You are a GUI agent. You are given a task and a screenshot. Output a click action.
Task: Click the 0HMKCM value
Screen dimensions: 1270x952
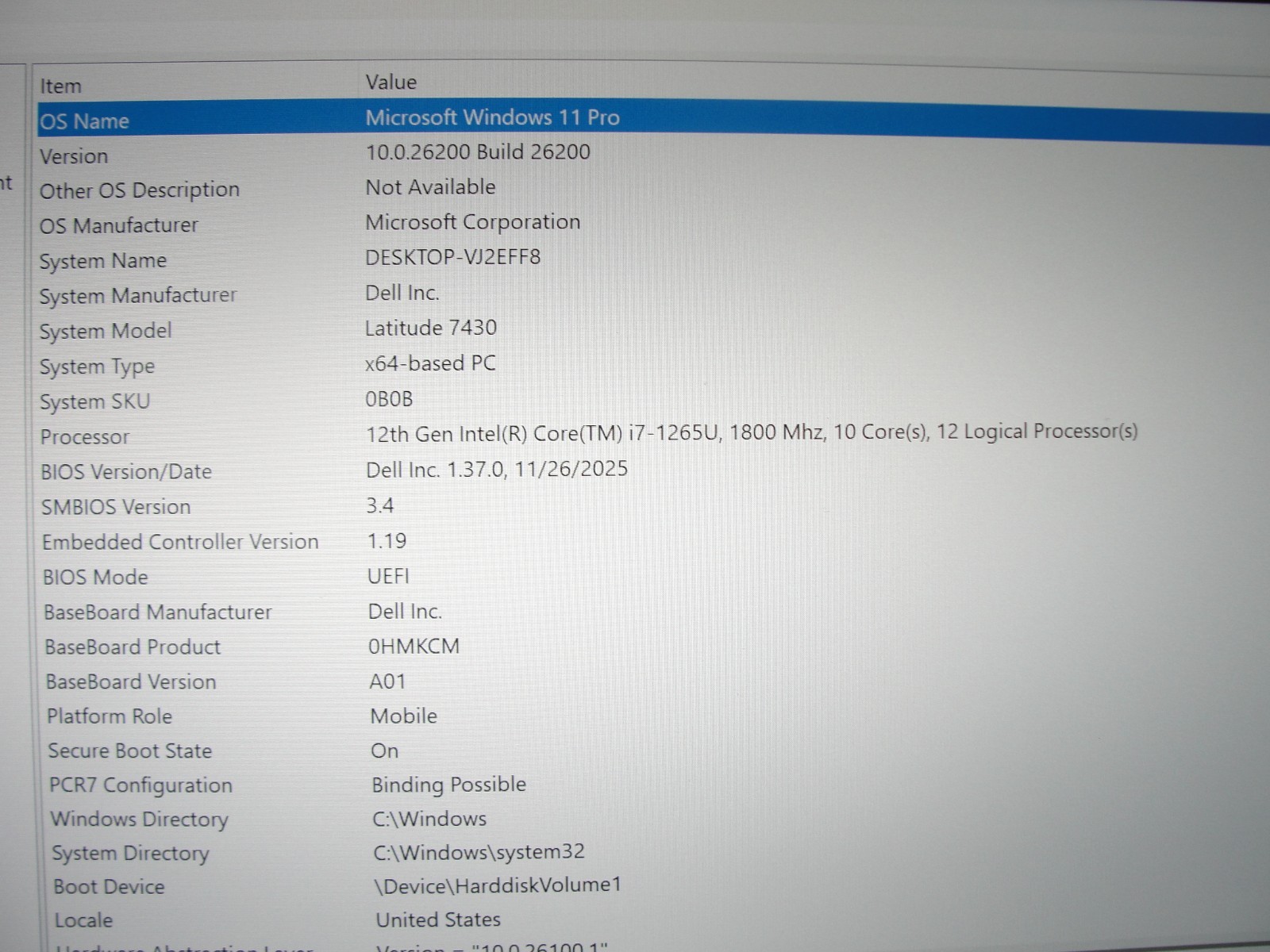tap(414, 647)
